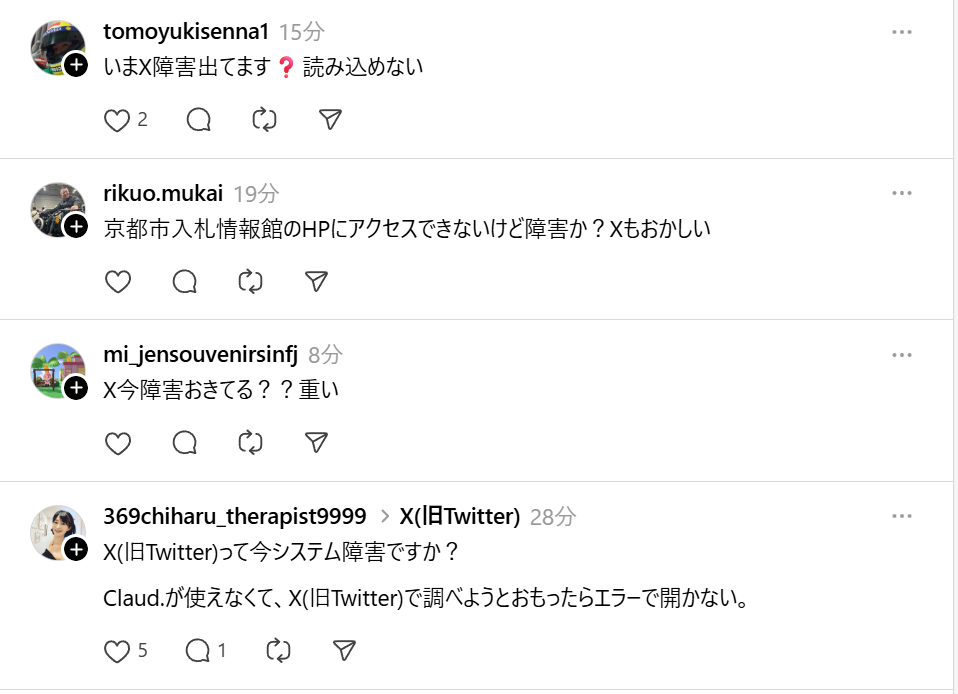Viewport: 958px width, 694px height.
Task: Like rikuo.mukai's post
Action: pyautogui.click(x=118, y=282)
